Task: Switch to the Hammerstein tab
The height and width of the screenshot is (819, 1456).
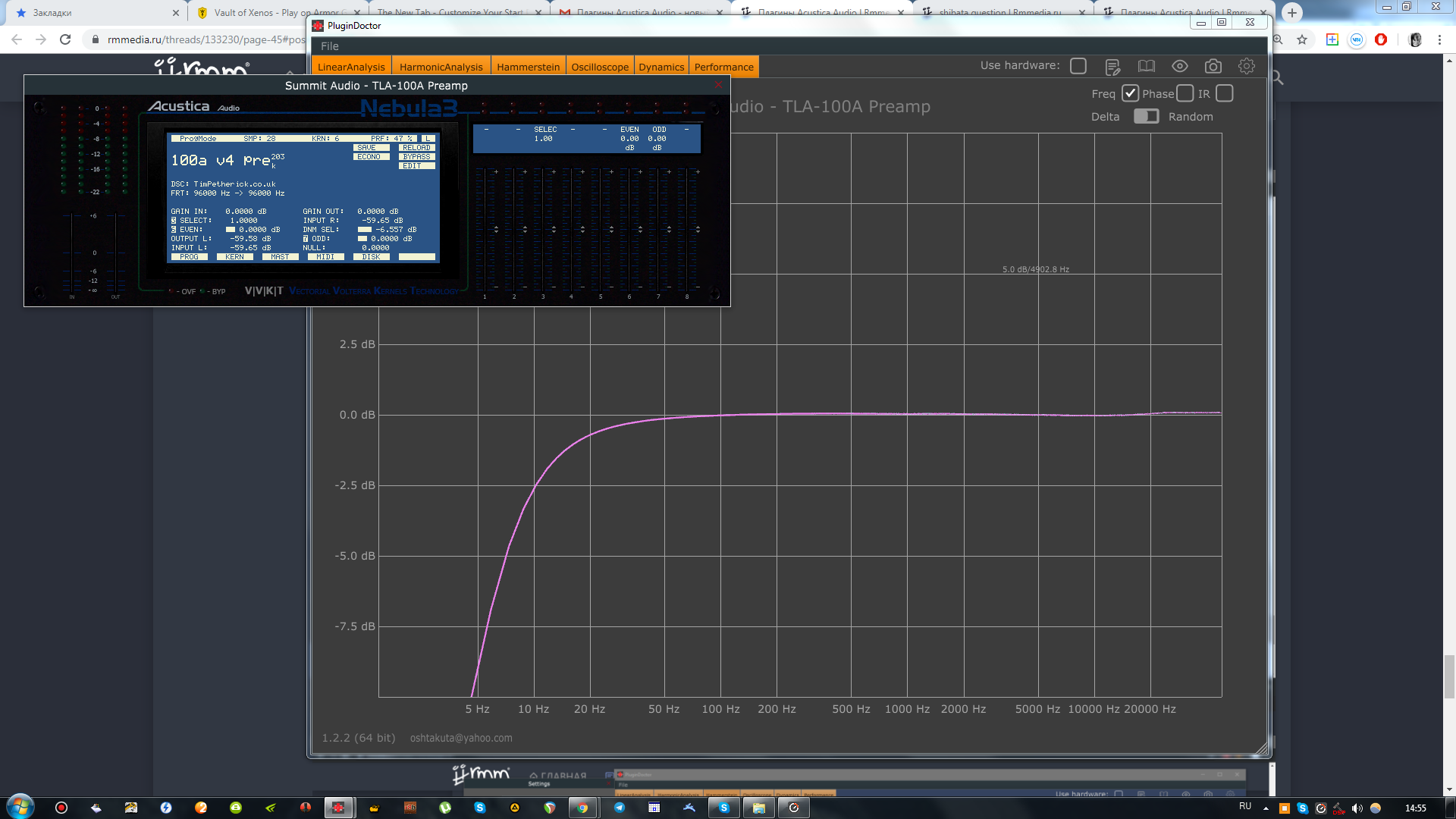Action: (528, 67)
